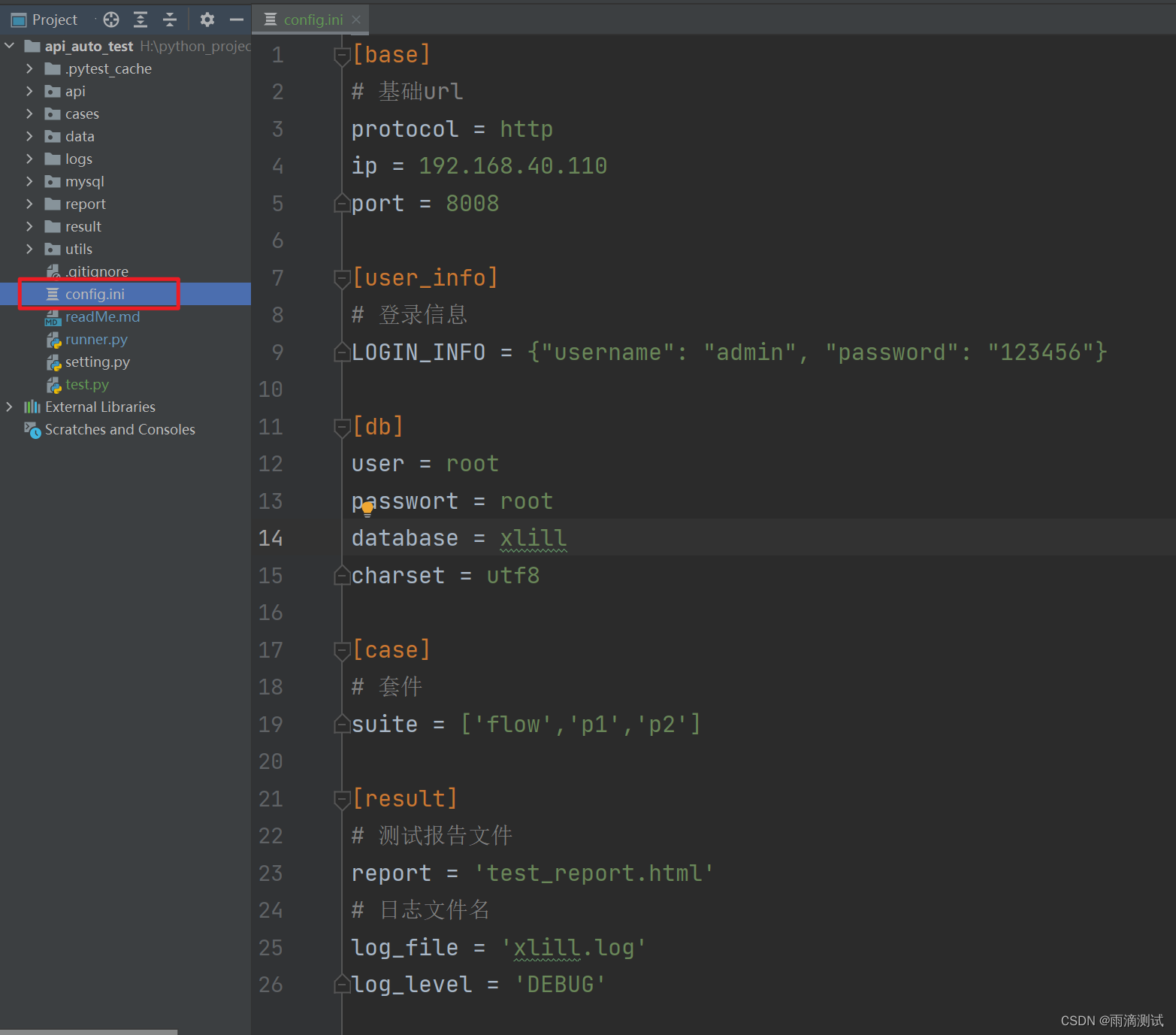Expand the result folder
Screen dimensions: 1176x1035
tap(29, 226)
